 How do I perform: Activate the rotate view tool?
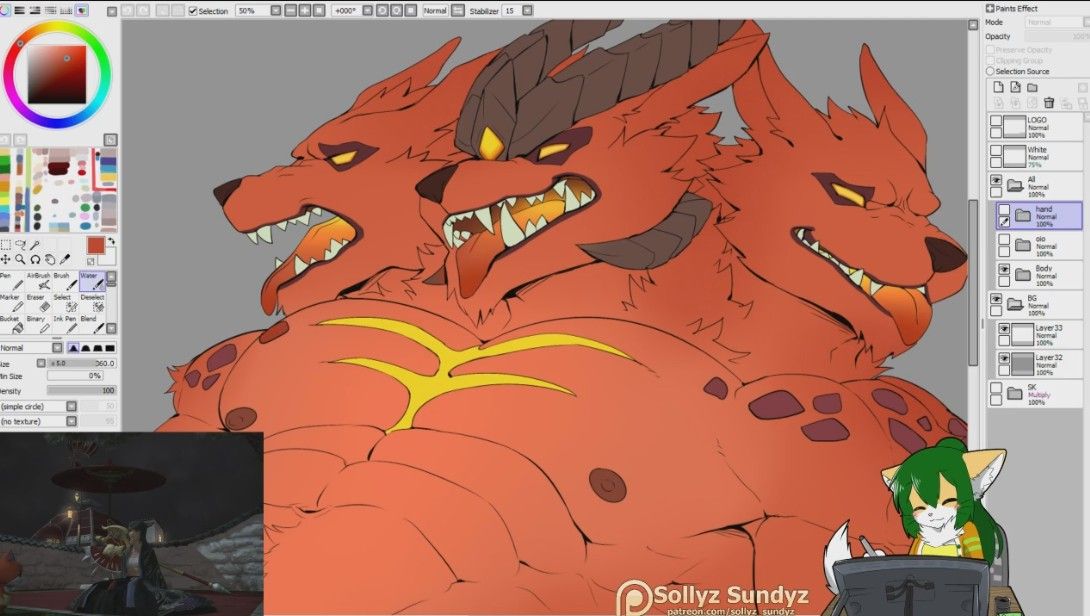[x=35, y=259]
